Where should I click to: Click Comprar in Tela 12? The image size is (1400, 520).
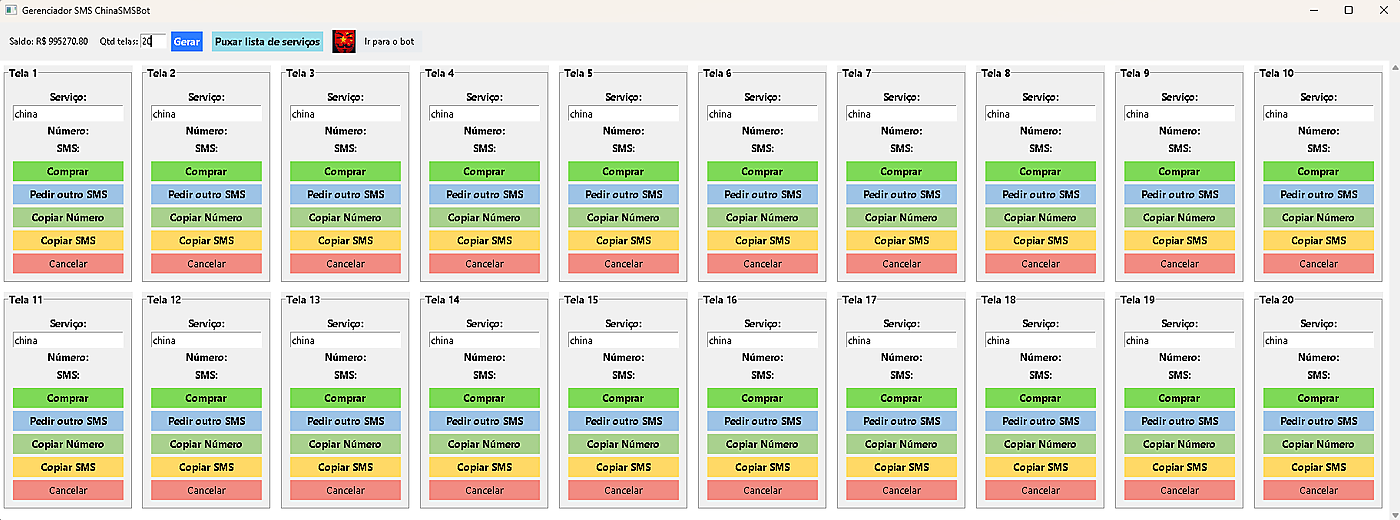point(206,398)
